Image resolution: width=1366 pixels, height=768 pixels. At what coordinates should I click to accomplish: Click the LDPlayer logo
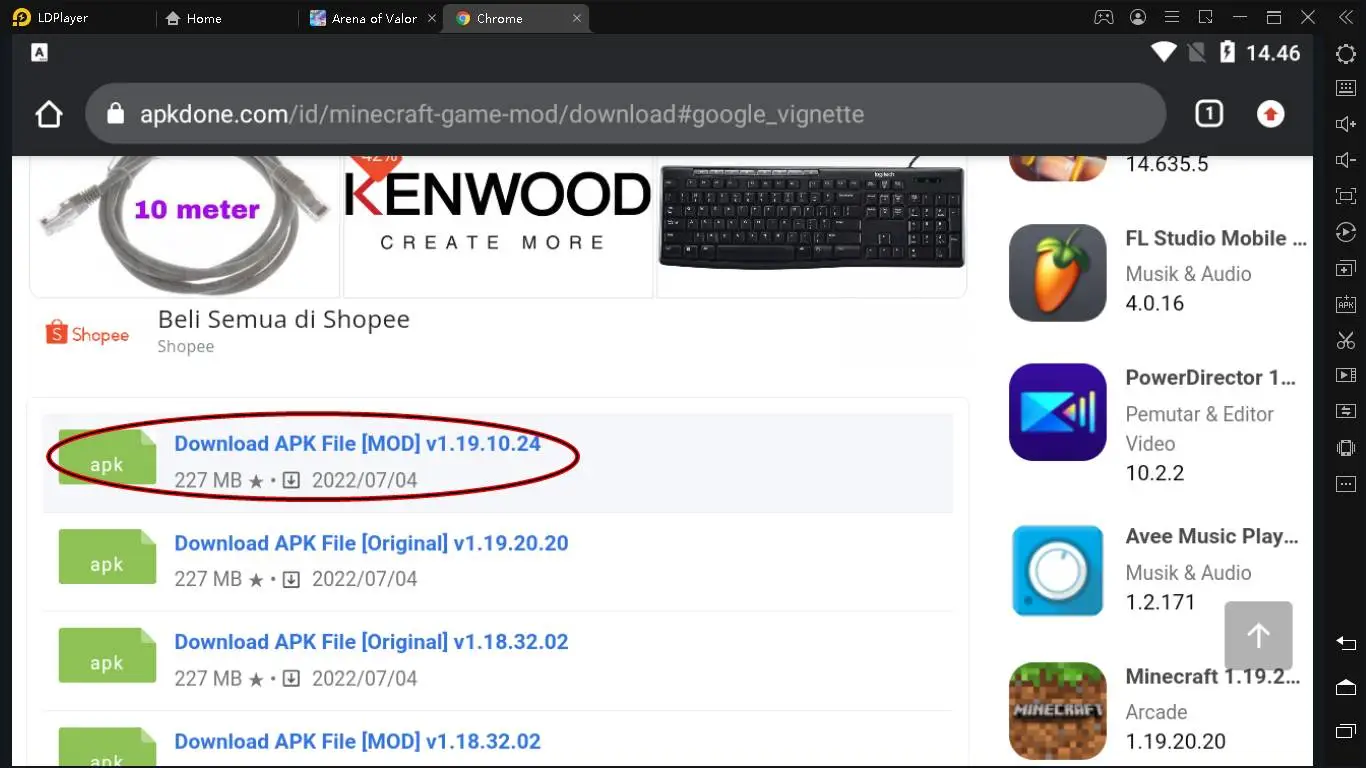click(x=21, y=18)
